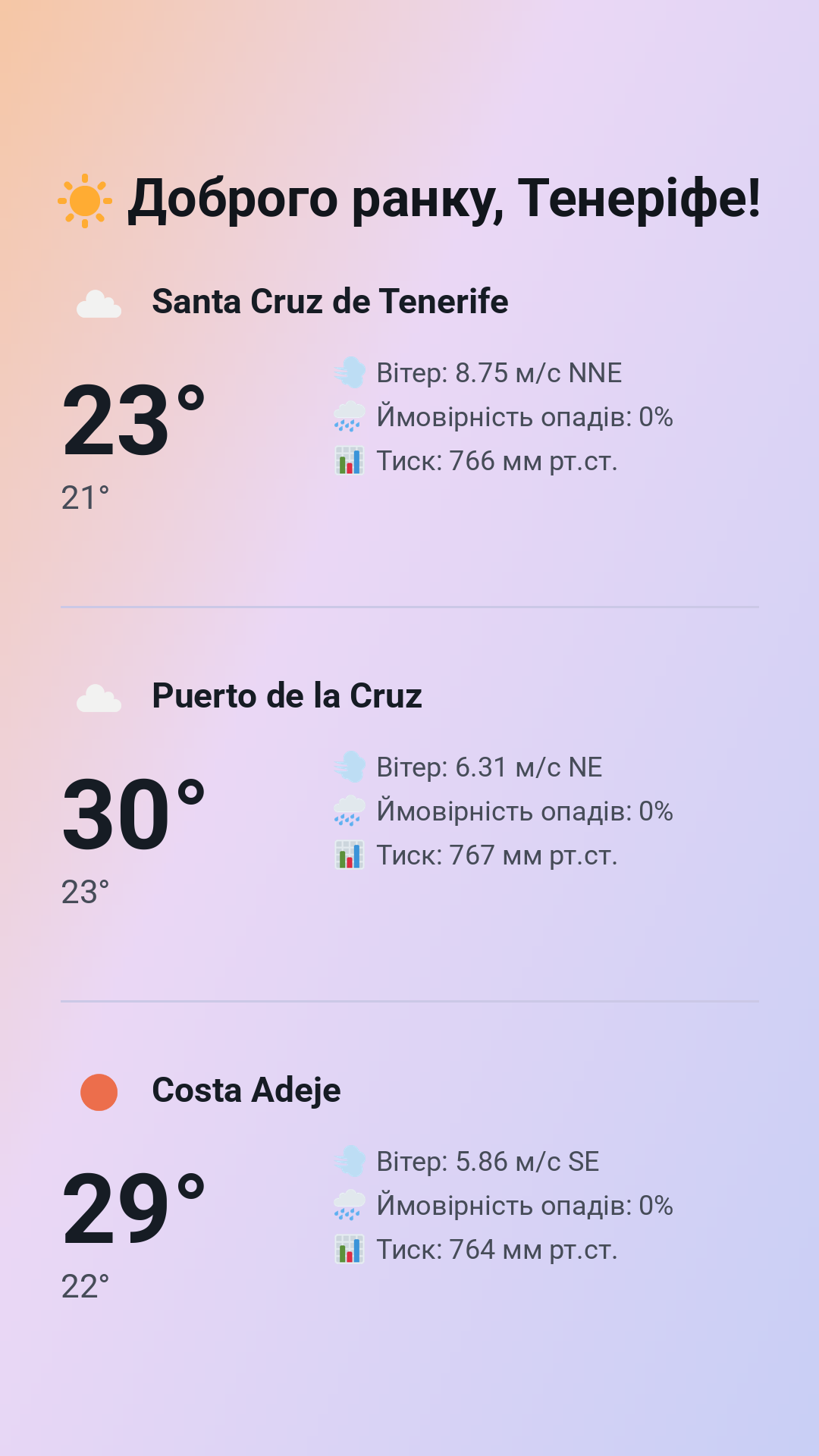Viewport: 819px width, 1456px height.
Task: Select the Costa Adeje city heading
Action: click(x=246, y=1090)
